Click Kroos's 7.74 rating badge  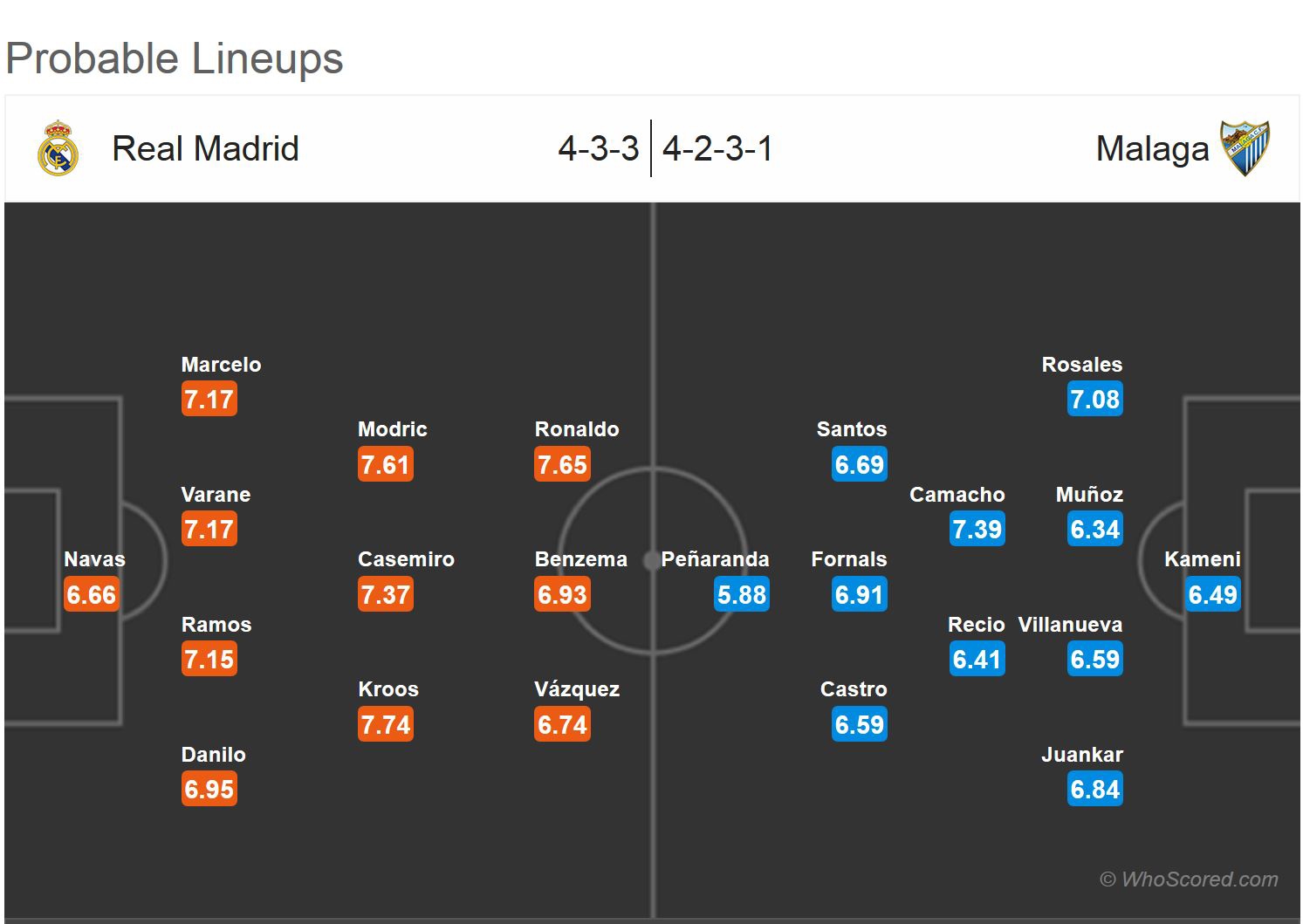click(385, 724)
